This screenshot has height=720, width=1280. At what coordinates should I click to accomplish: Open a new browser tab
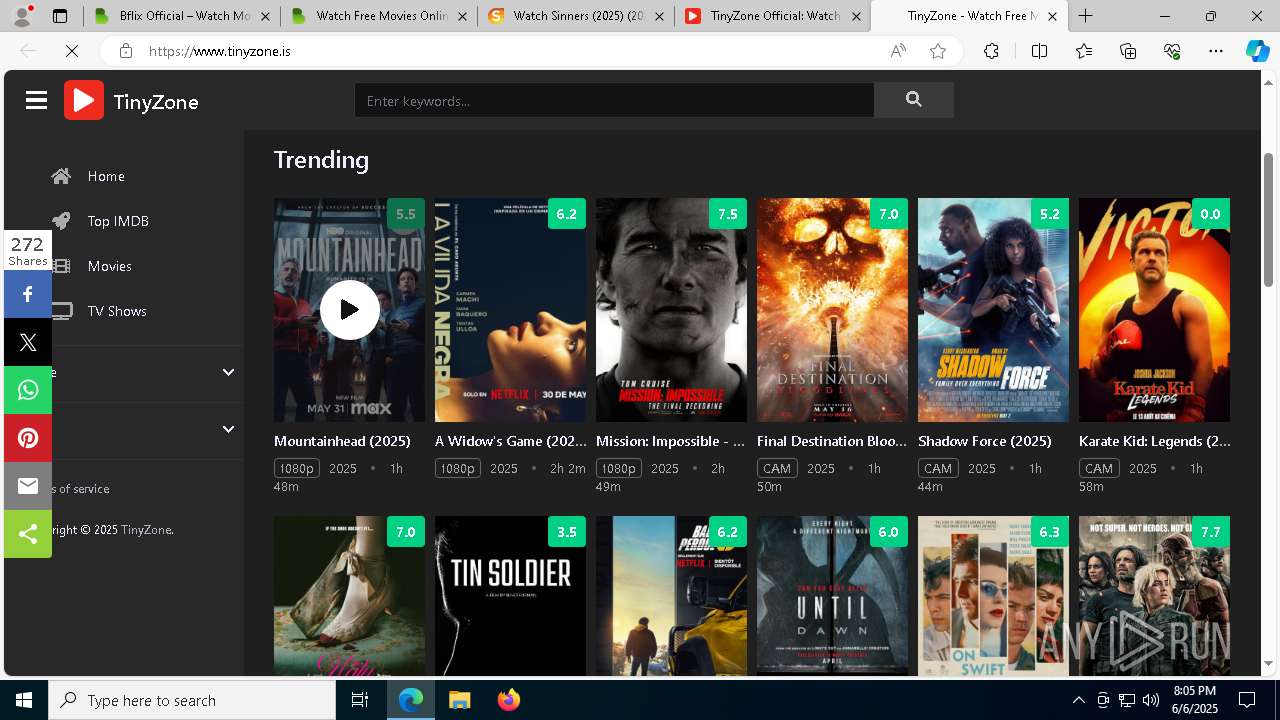pyautogui.click(x=1085, y=16)
